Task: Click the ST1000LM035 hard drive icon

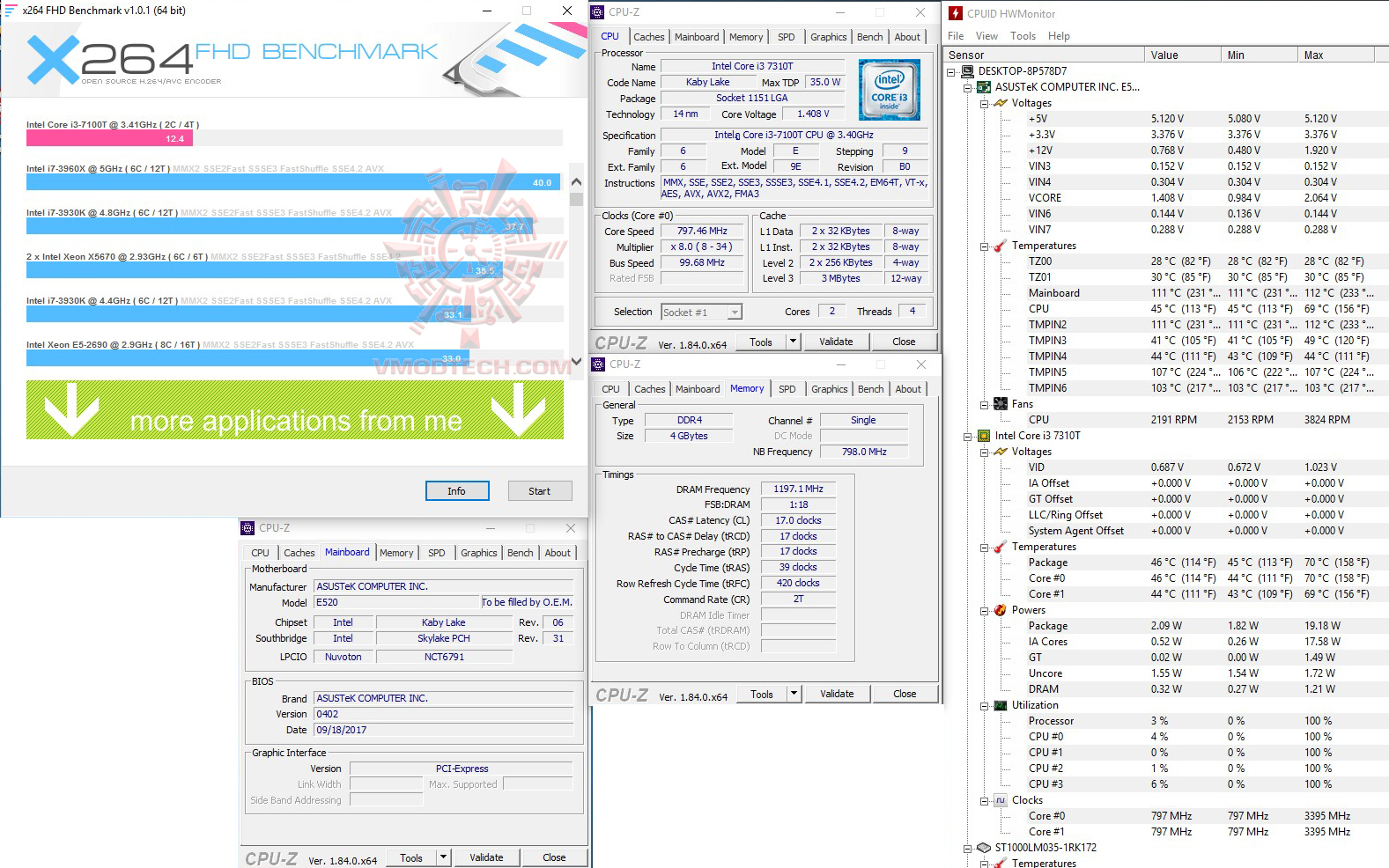Action: pos(984,848)
